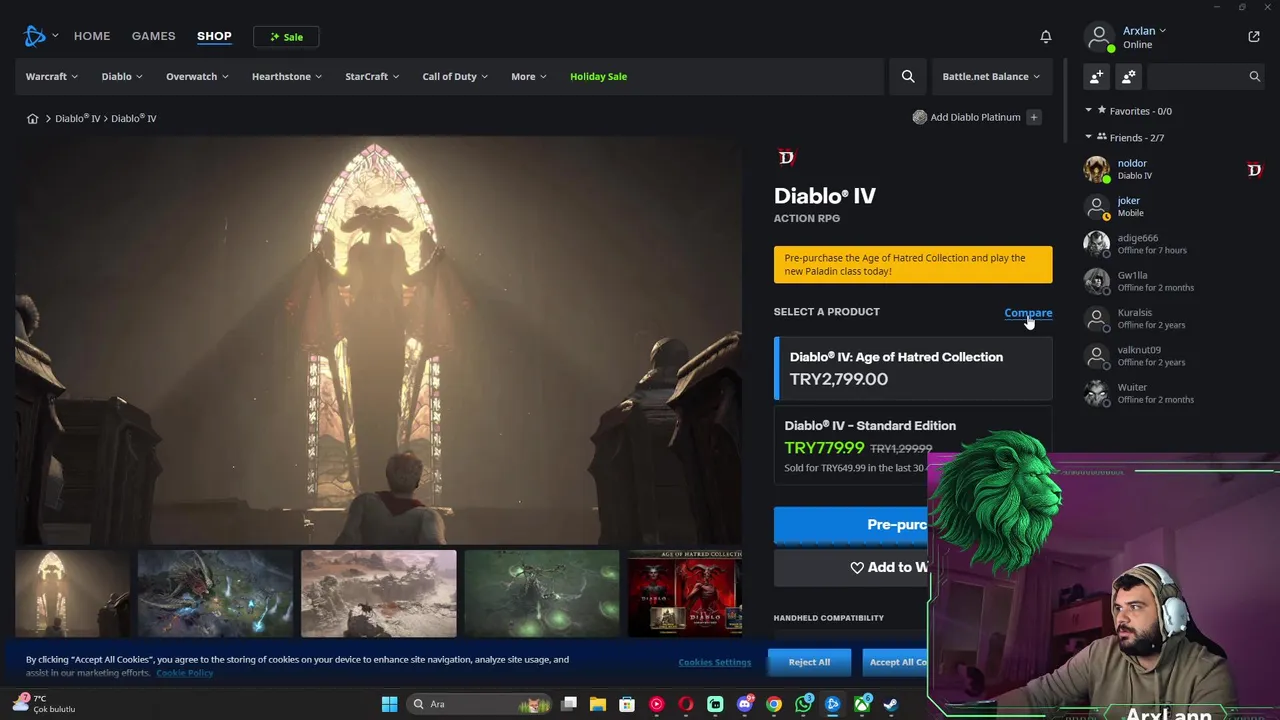Screen dimensions: 1280x720
Task: Open Task View from taskbar
Action: click(x=568, y=704)
